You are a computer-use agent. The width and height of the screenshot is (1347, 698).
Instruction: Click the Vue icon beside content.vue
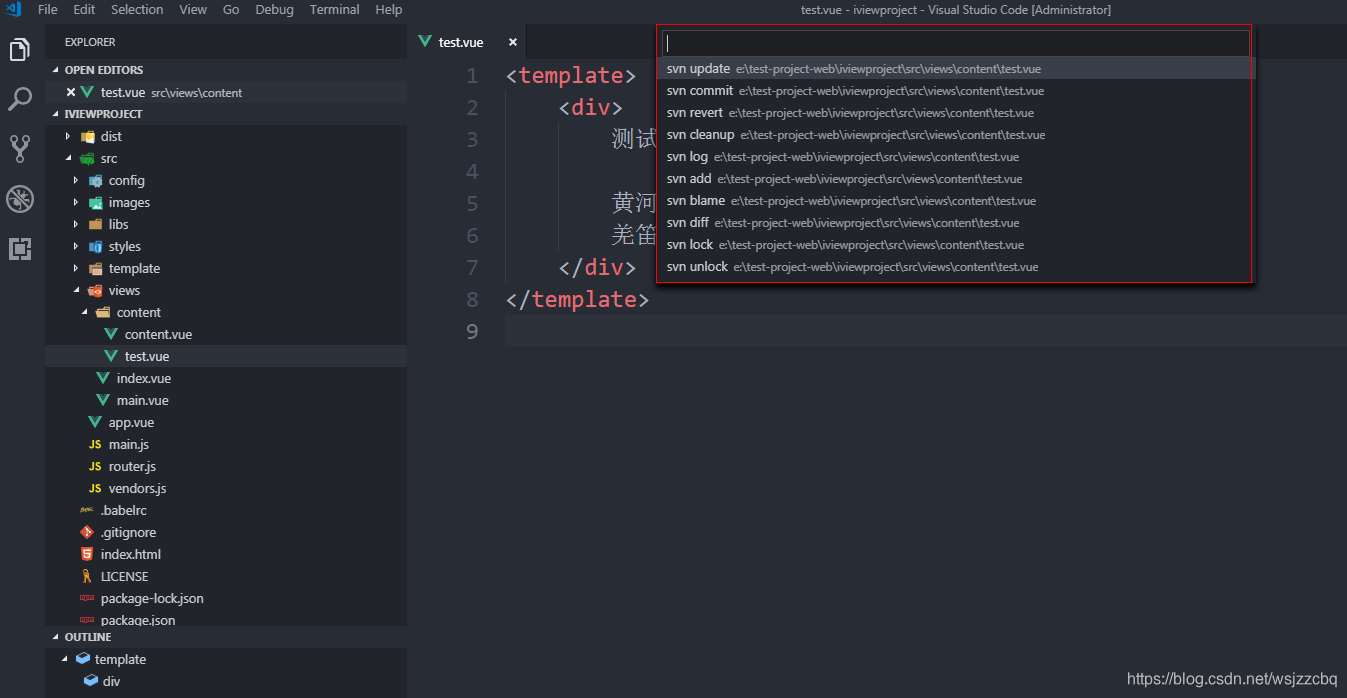click(112, 334)
